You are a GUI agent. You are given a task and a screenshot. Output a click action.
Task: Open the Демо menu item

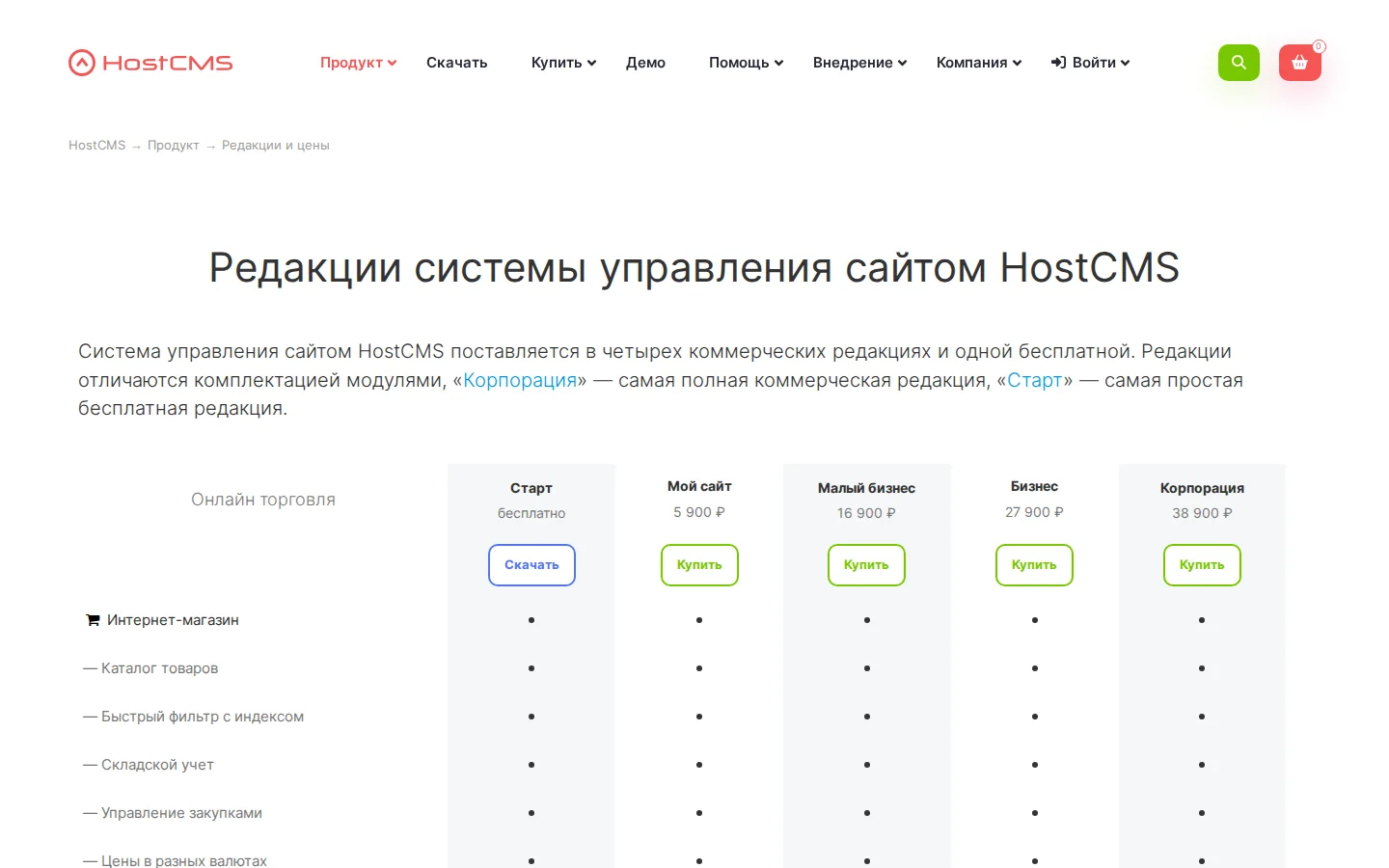645,63
